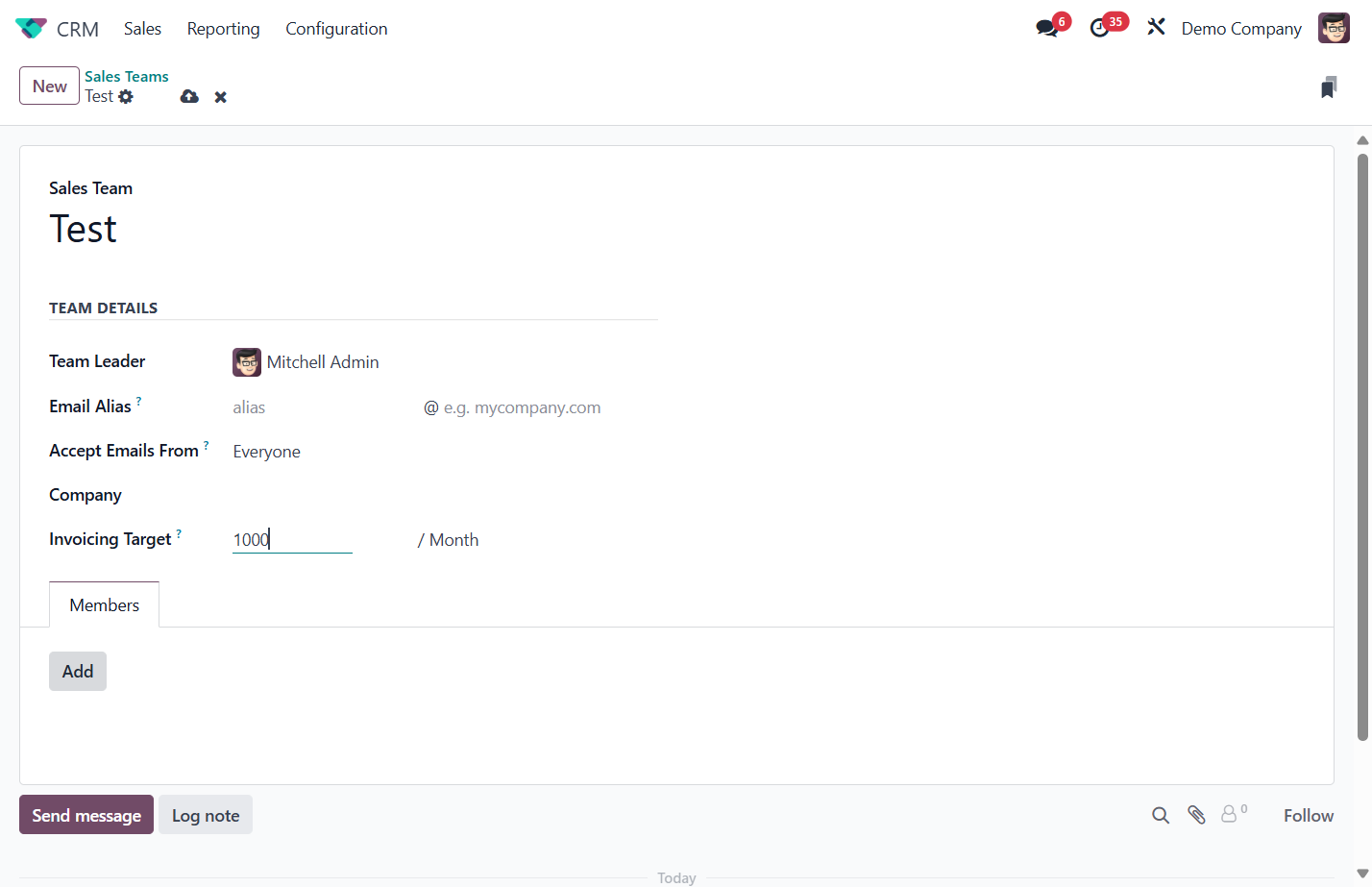Open the Sales menu
This screenshot has width=1372, height=887.
click(142, 29)
